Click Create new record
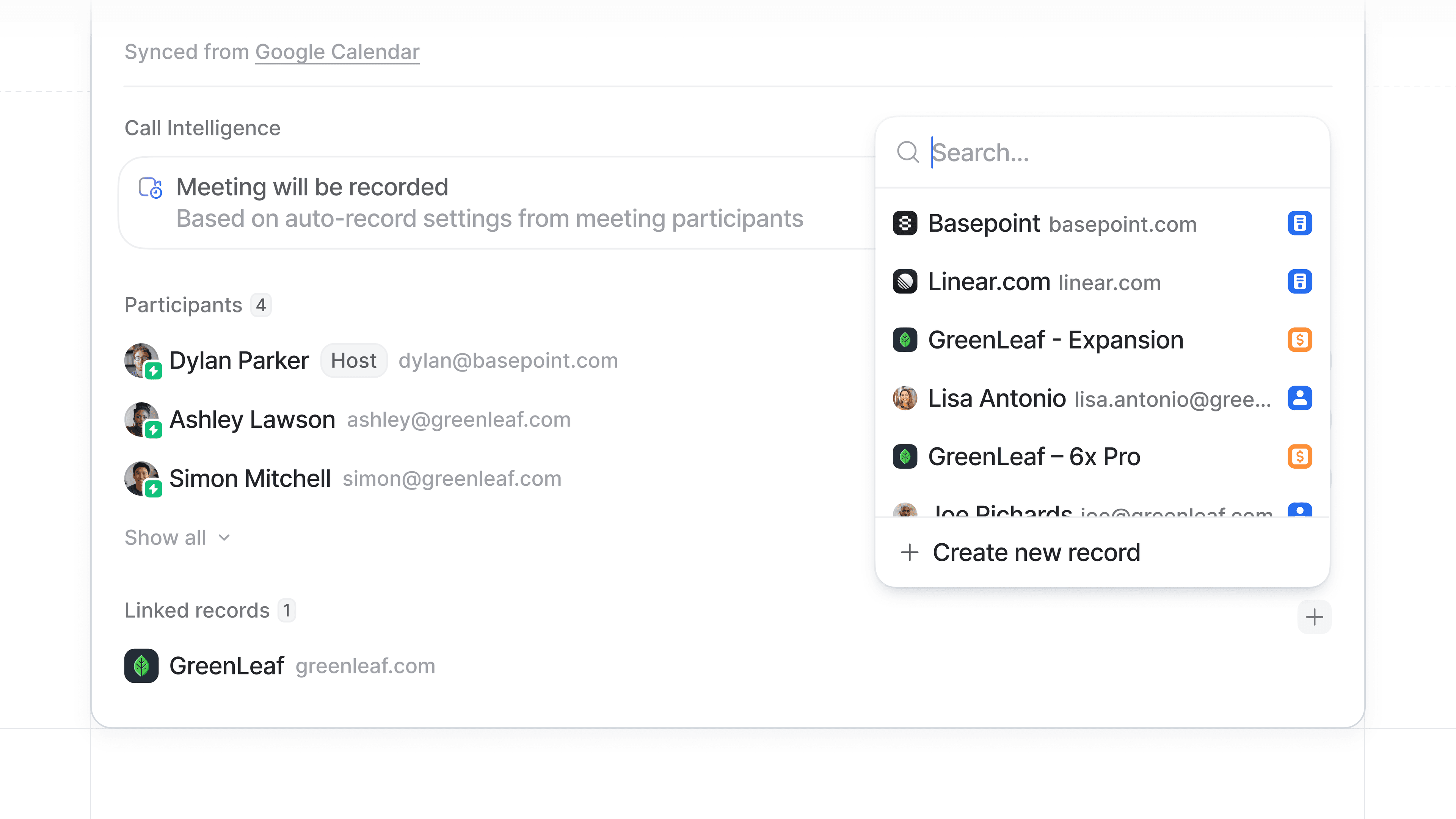This screenshot has width=1456, height=819. pyautogui.click(x=1102, y=552)
